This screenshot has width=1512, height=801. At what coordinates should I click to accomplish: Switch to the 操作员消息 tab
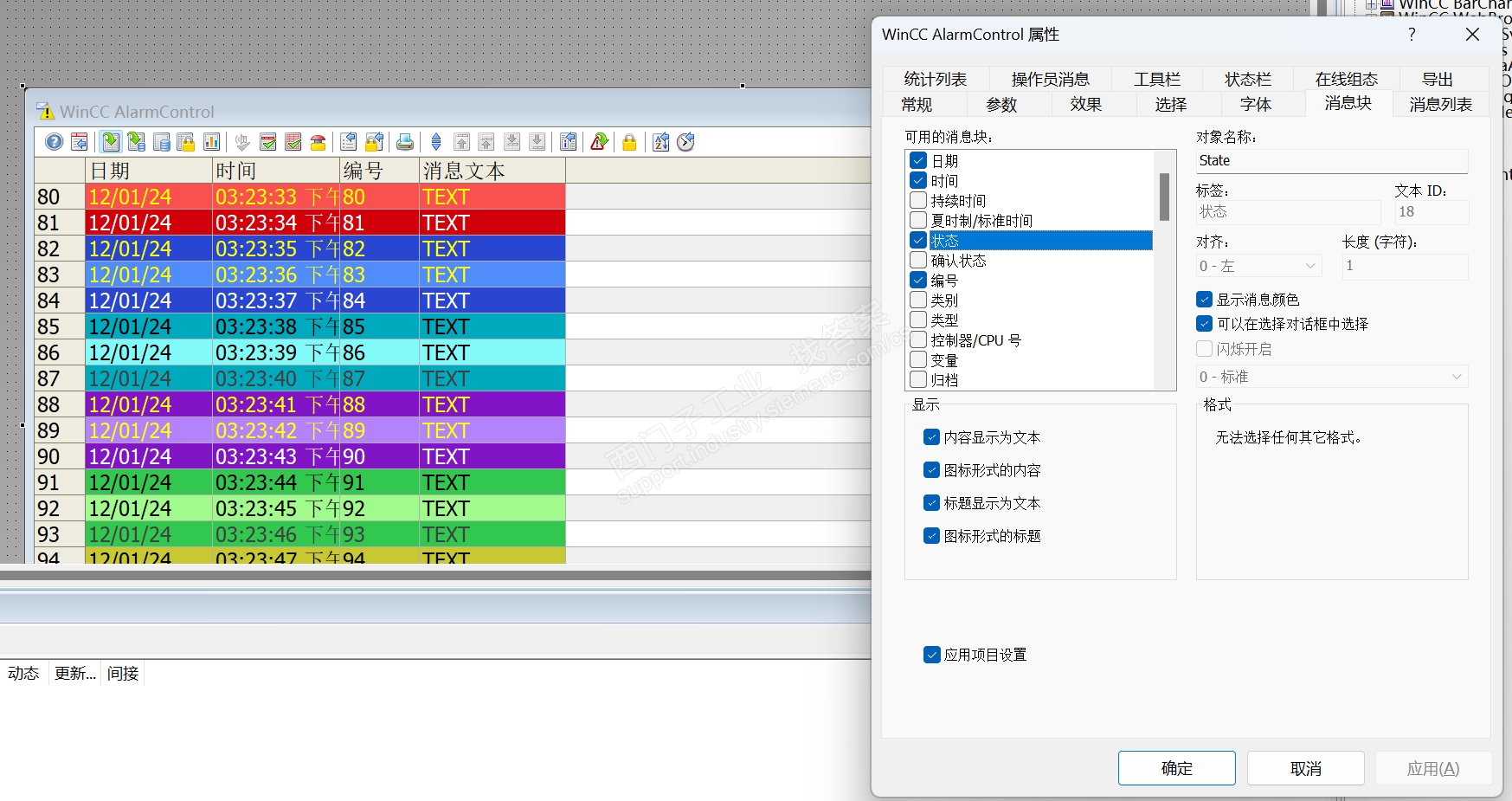(1050, 80)
